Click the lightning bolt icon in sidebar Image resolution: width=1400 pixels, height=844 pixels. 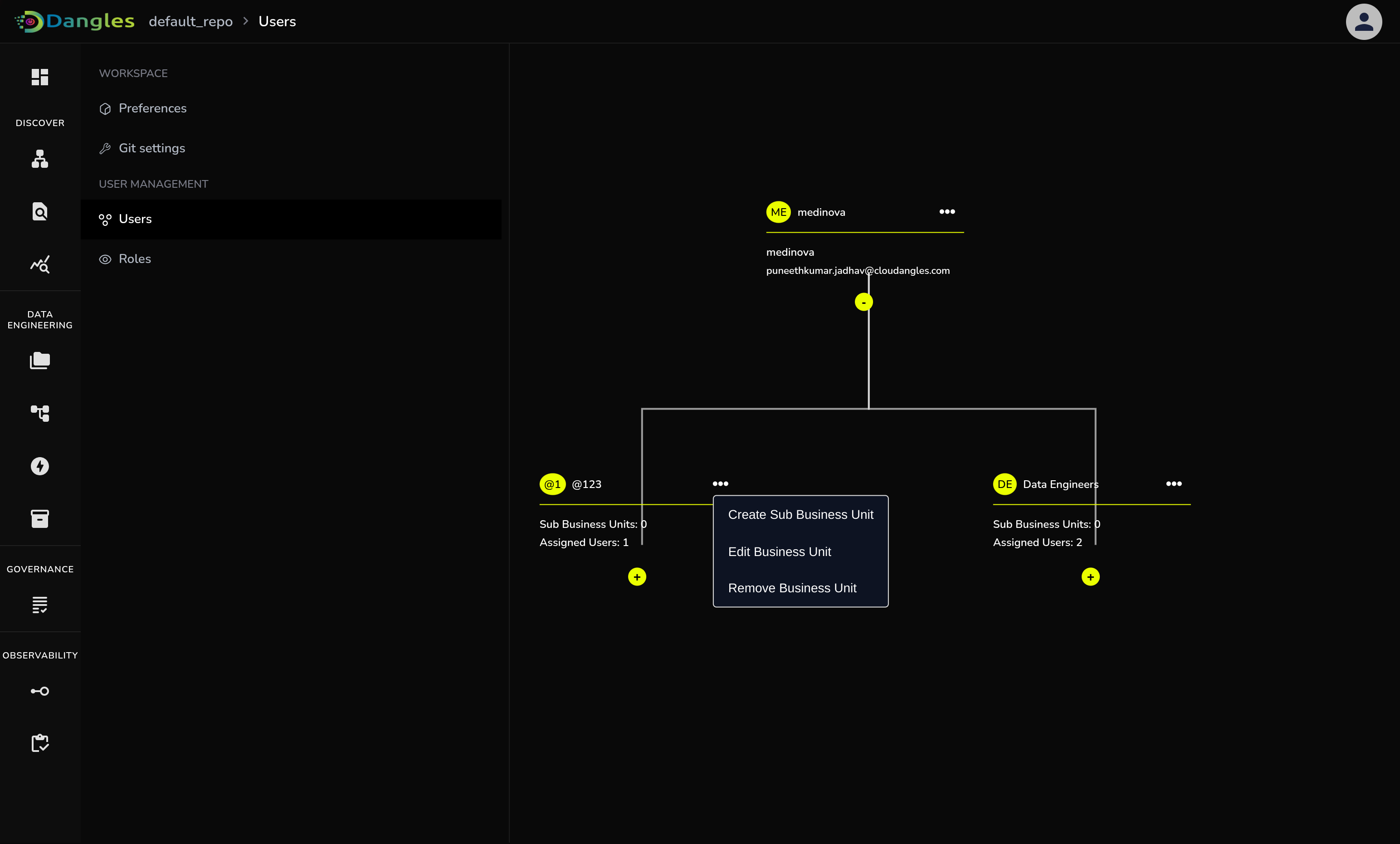[x=40, y=466]
